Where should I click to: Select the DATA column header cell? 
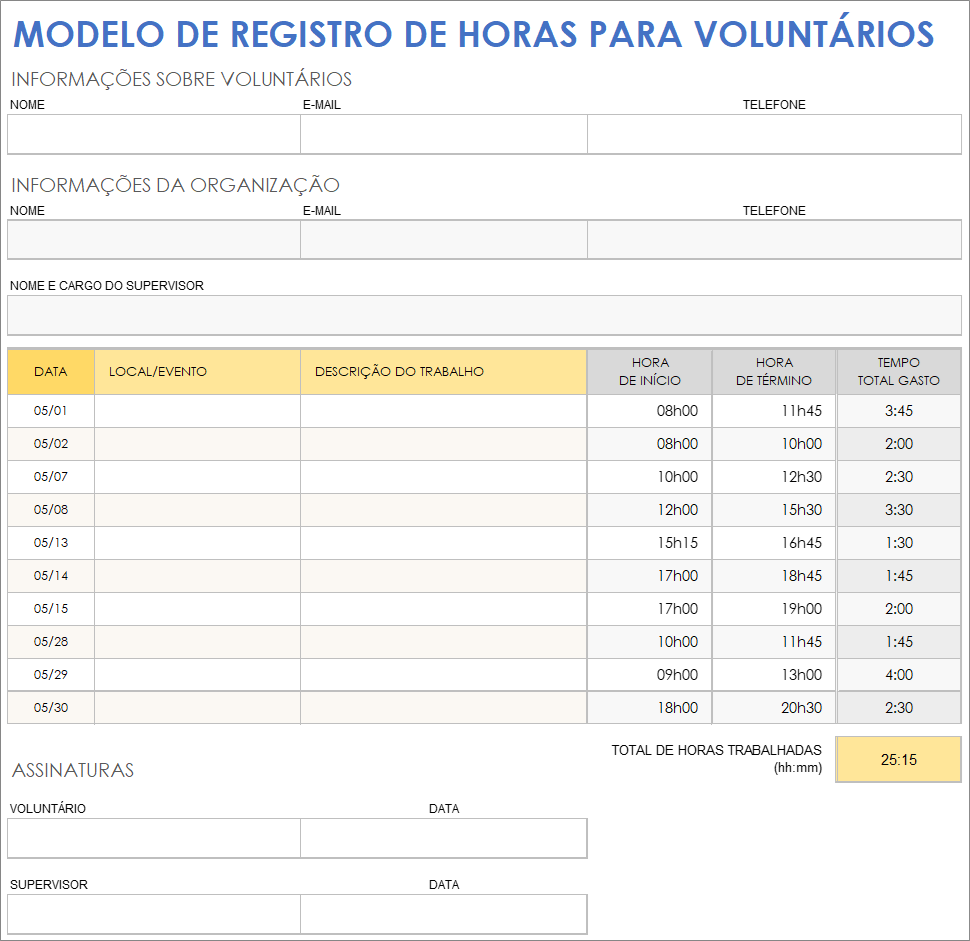(50, 371)
